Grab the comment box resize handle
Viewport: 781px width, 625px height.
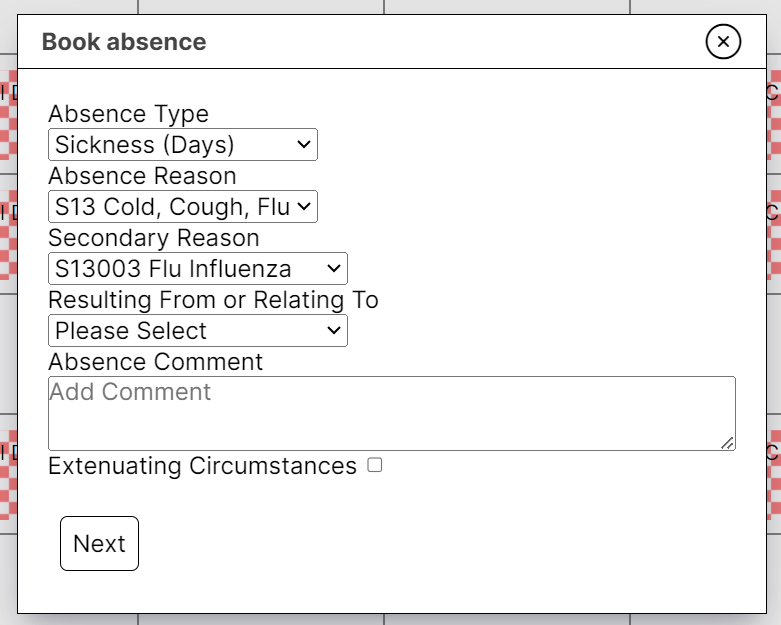727,442
